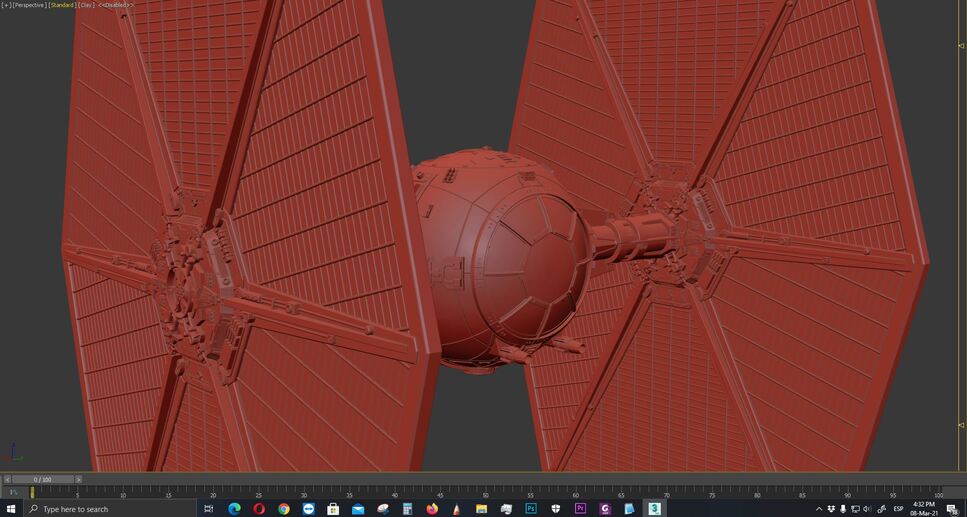This screenshot has height=517, width=967.
Task: Launch Photoshop from the taskbar
Action: 530,509
